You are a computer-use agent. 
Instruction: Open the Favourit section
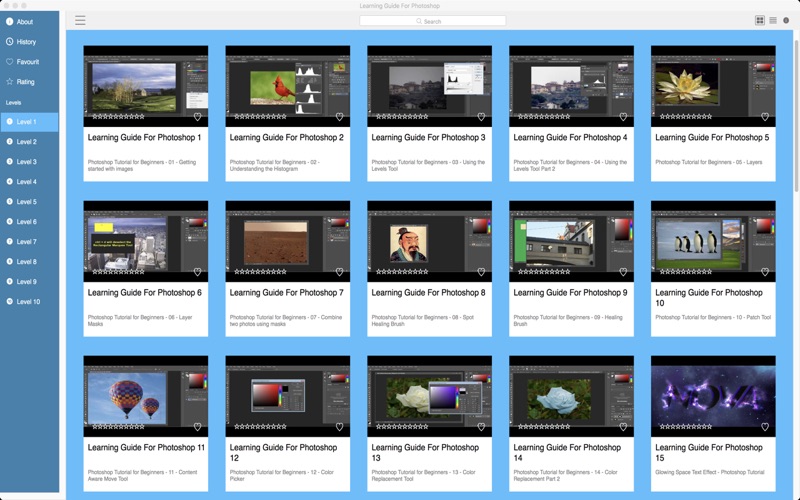29,62
